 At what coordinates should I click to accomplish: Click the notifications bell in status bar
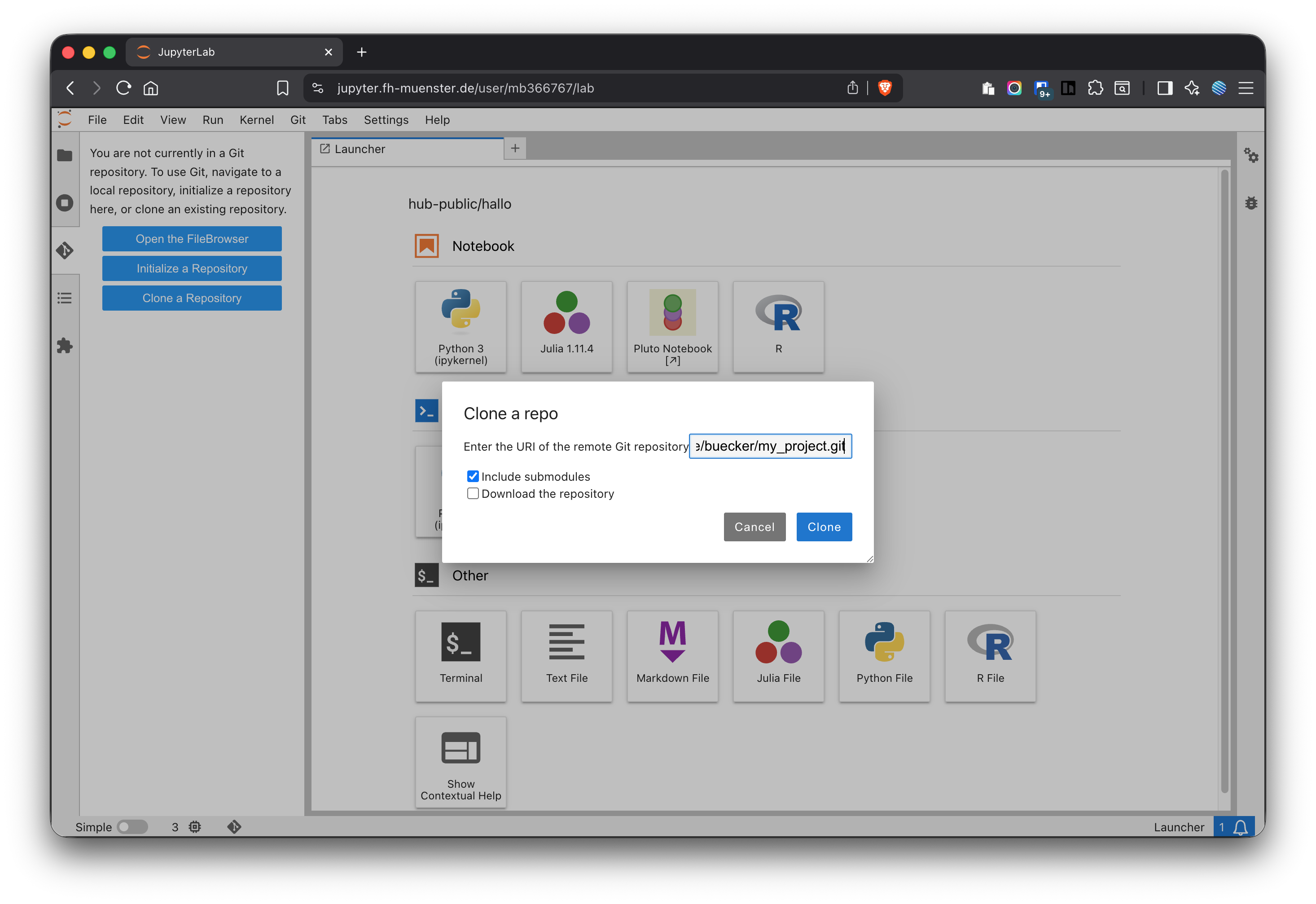[1241, 827]
